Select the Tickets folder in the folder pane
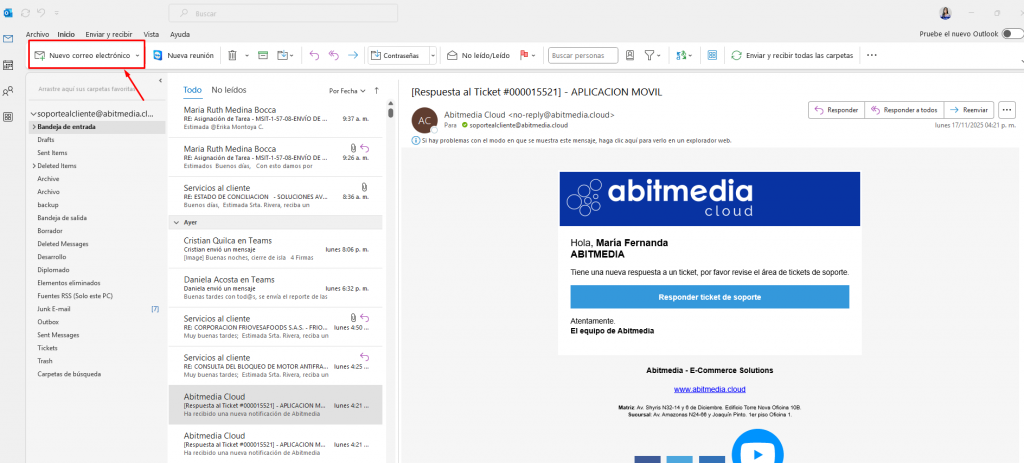This screenshot has width=1024, height=463. click(x=49, y=347)
